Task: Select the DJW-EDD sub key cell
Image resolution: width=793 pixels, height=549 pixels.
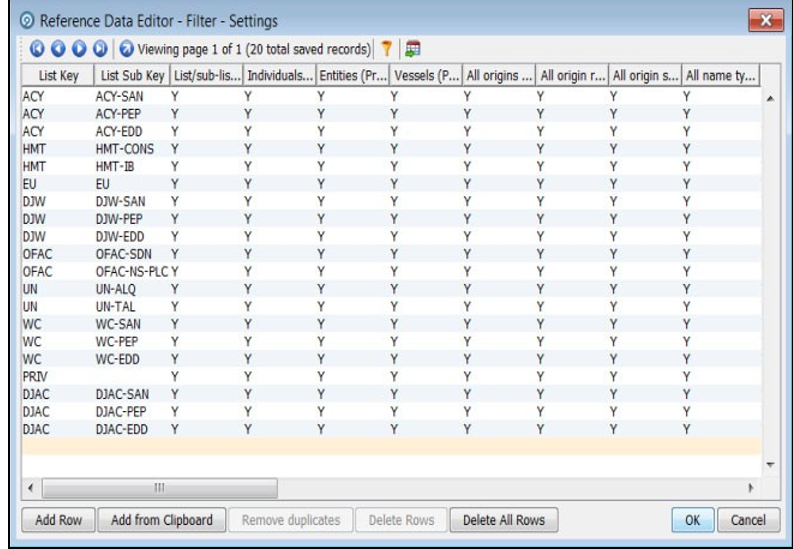Action: [x=132, y=237]
